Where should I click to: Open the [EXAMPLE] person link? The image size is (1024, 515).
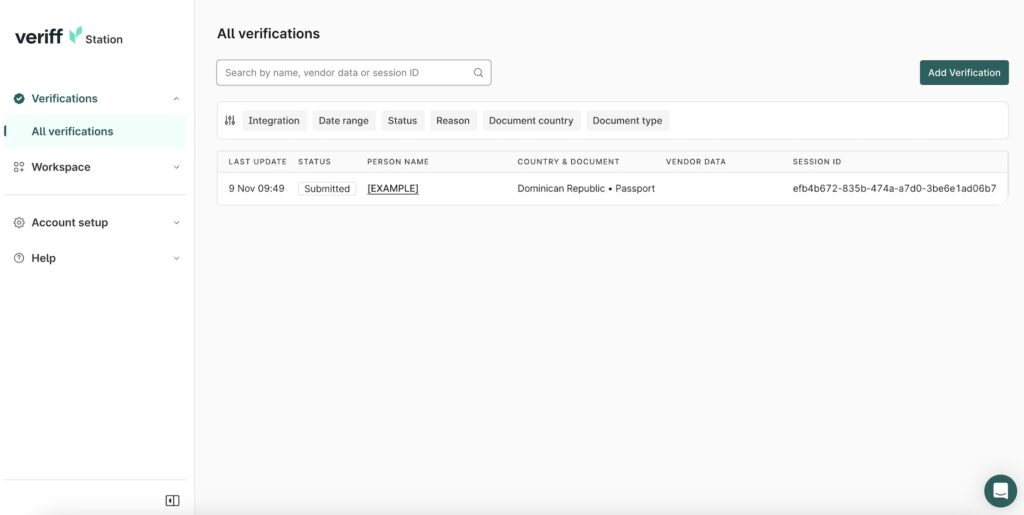coord(393,189)
